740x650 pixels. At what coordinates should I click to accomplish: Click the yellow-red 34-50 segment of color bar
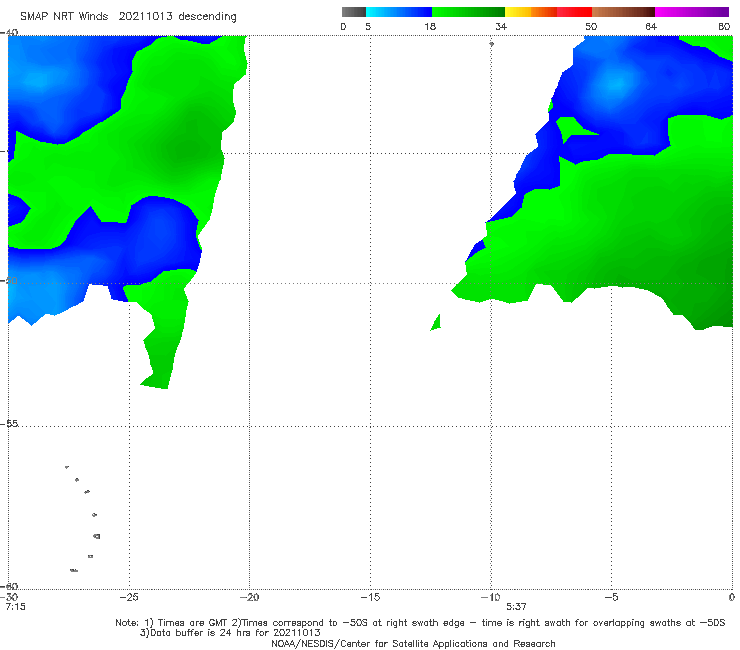pos(548,12)
